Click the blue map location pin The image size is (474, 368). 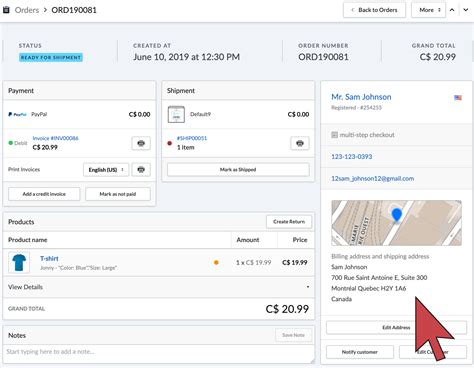(x=396, y=215)
